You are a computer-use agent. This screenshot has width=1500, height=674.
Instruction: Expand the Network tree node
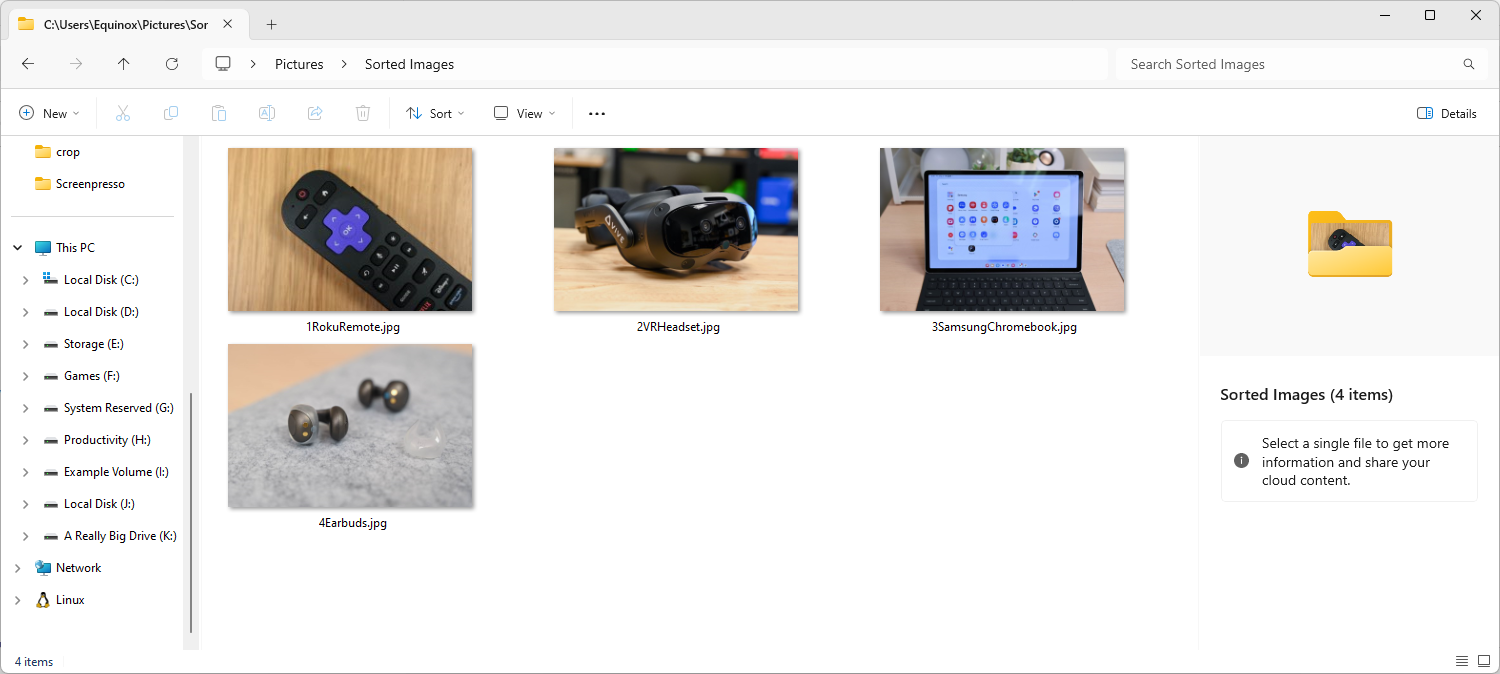pyautogui.click(x=18, y=568)
